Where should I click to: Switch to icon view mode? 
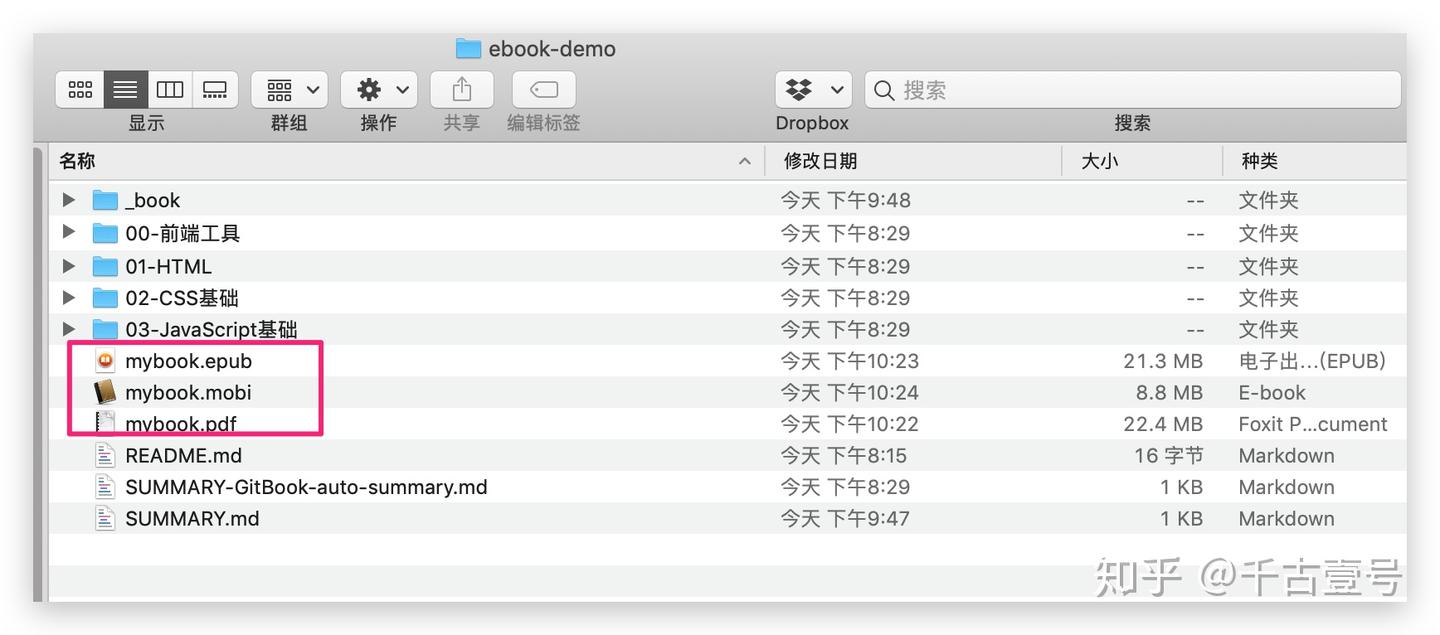(80, 88)
